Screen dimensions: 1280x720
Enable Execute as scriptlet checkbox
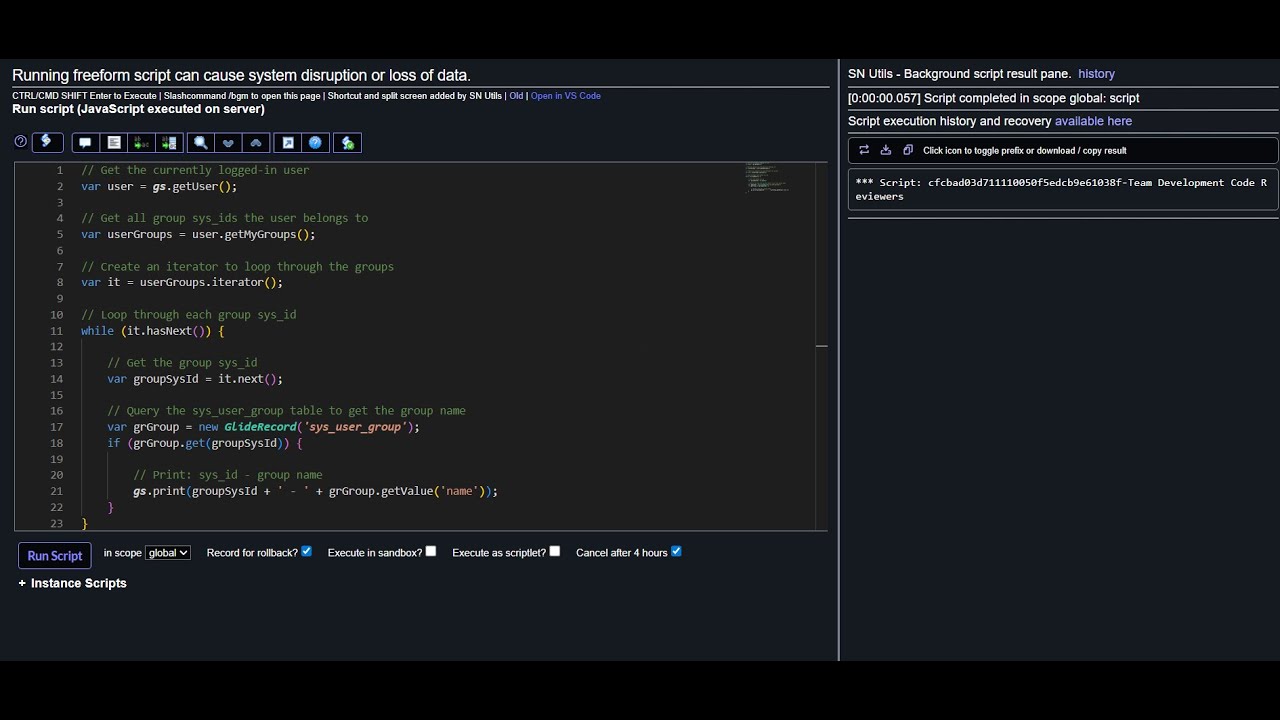pos(555,551)
